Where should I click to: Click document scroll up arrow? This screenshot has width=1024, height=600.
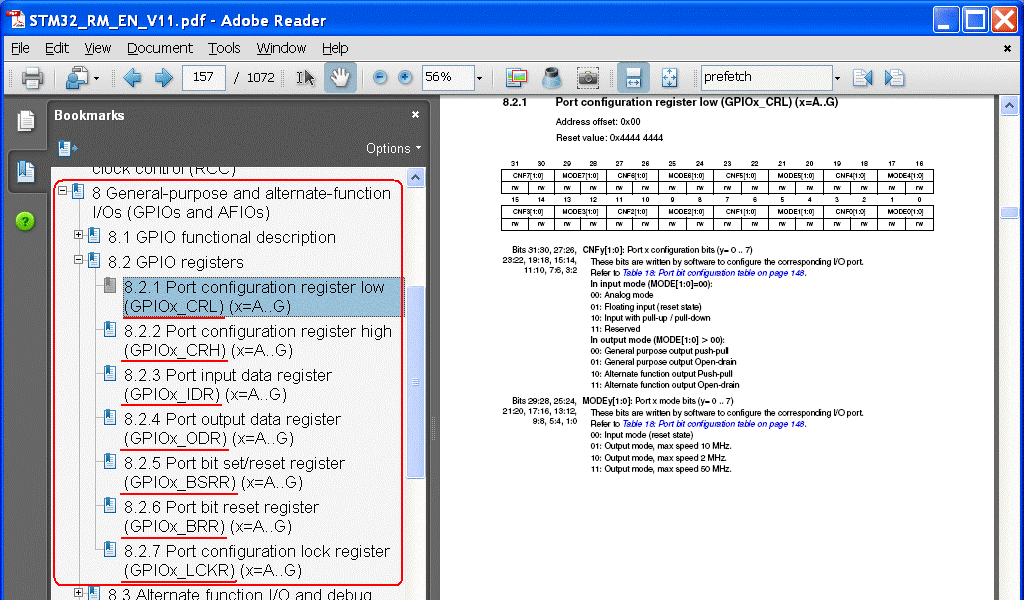click(x=1009, y=105)
